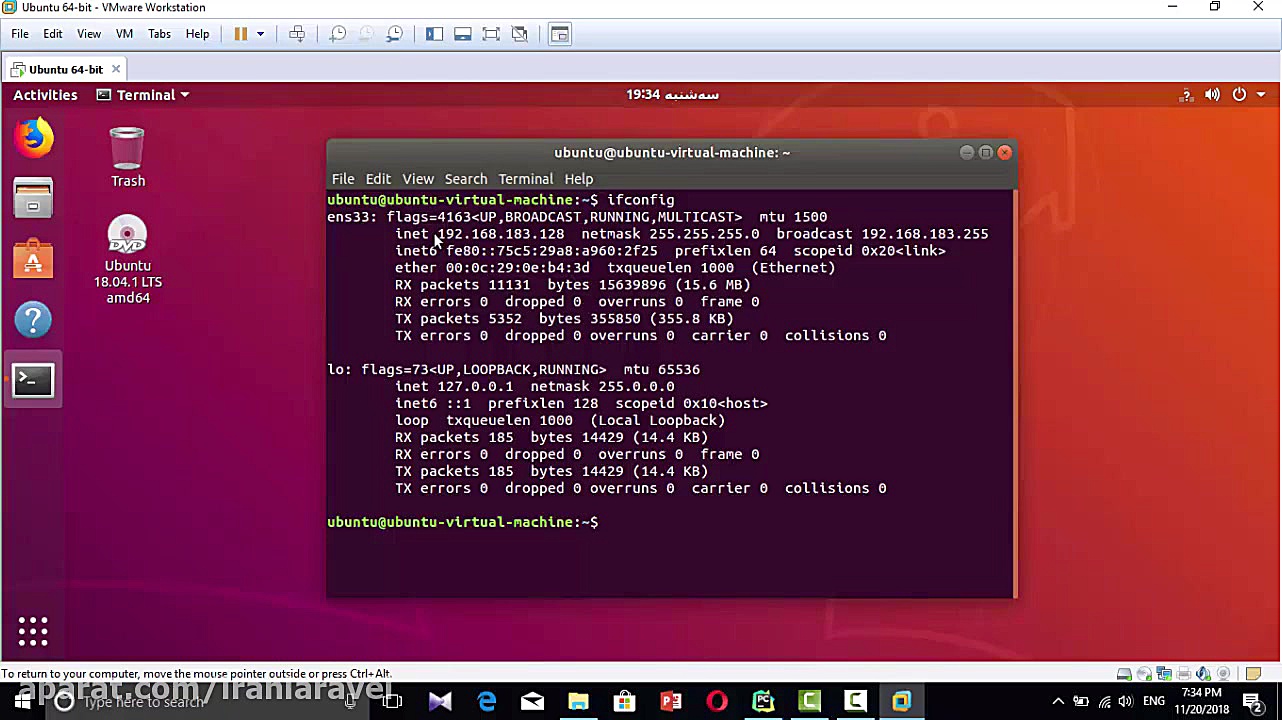Click the Help icon in the dock

(x=33, y=320)
